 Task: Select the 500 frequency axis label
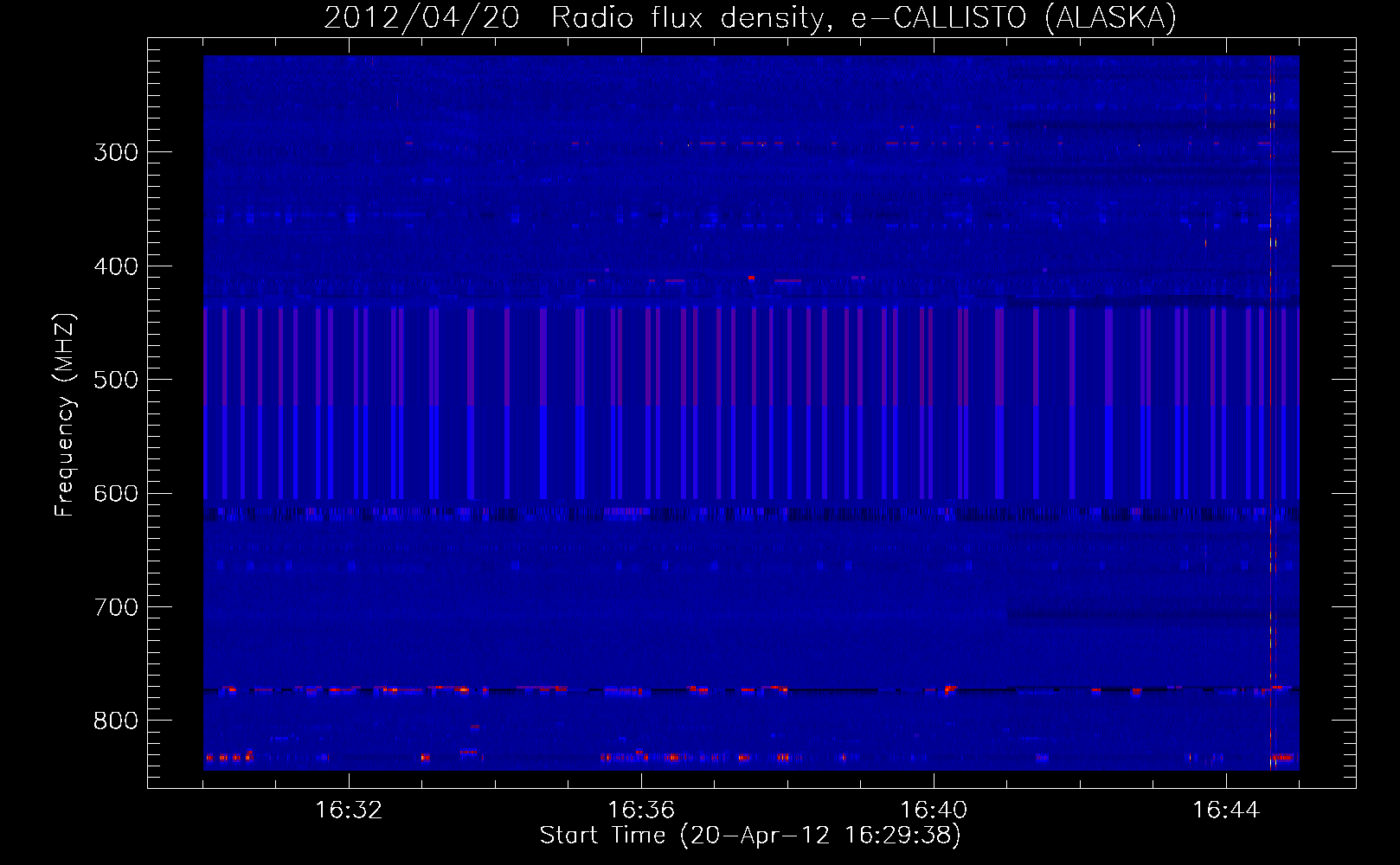116,380
